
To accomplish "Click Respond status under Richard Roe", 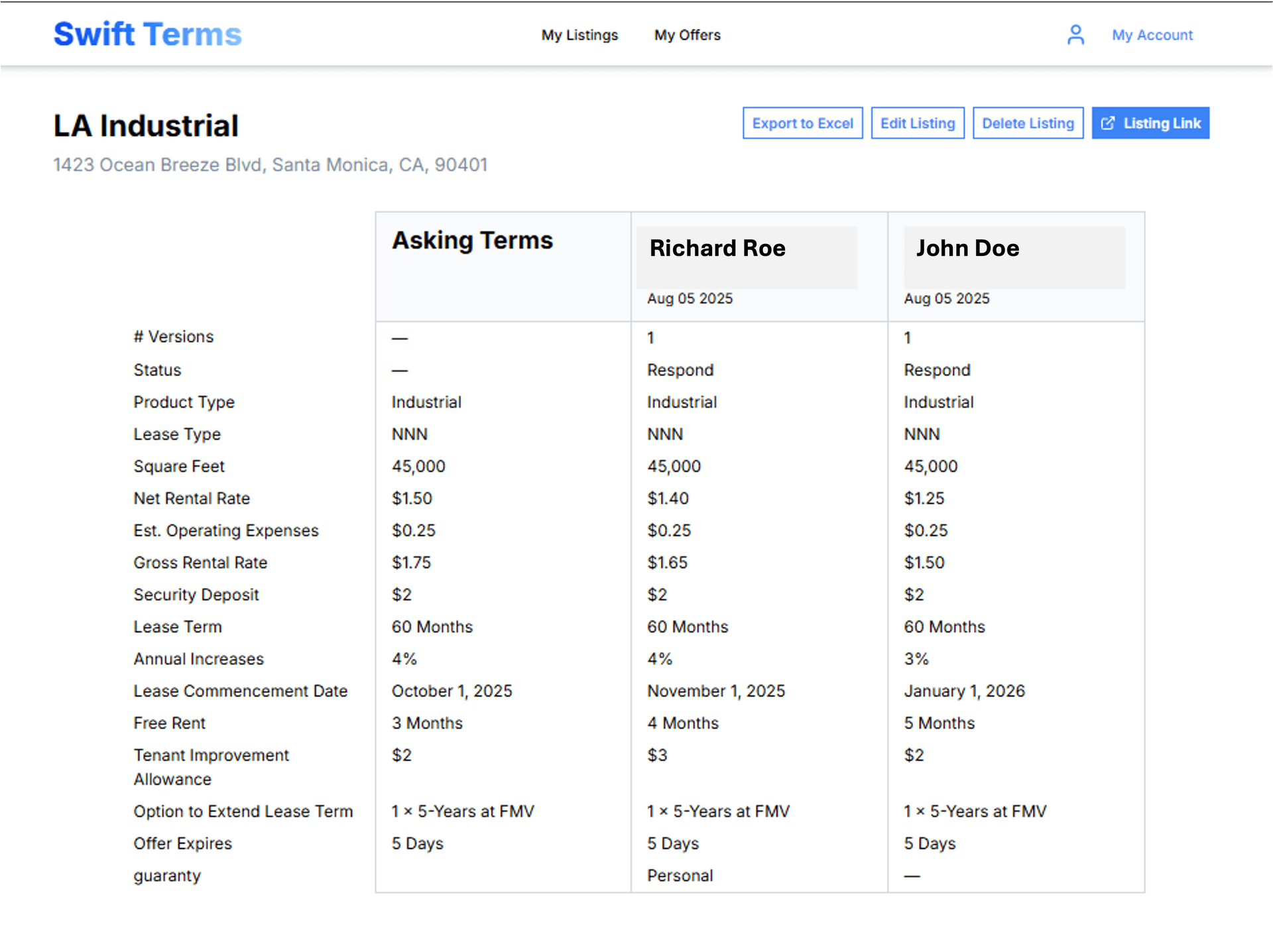I will (680, 370).
